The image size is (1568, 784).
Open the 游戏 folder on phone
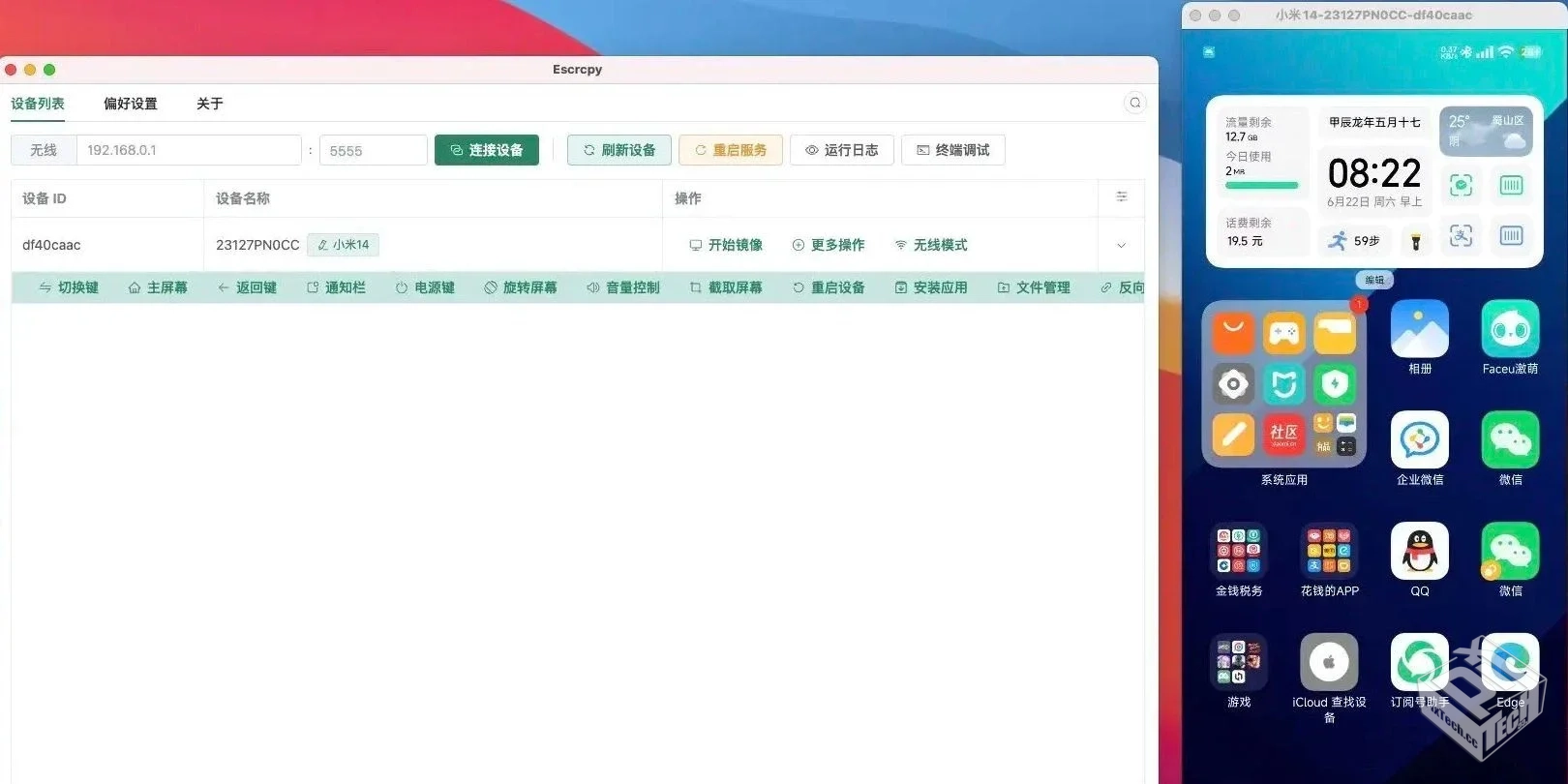pyautogui.click(x=1239, y=663)
